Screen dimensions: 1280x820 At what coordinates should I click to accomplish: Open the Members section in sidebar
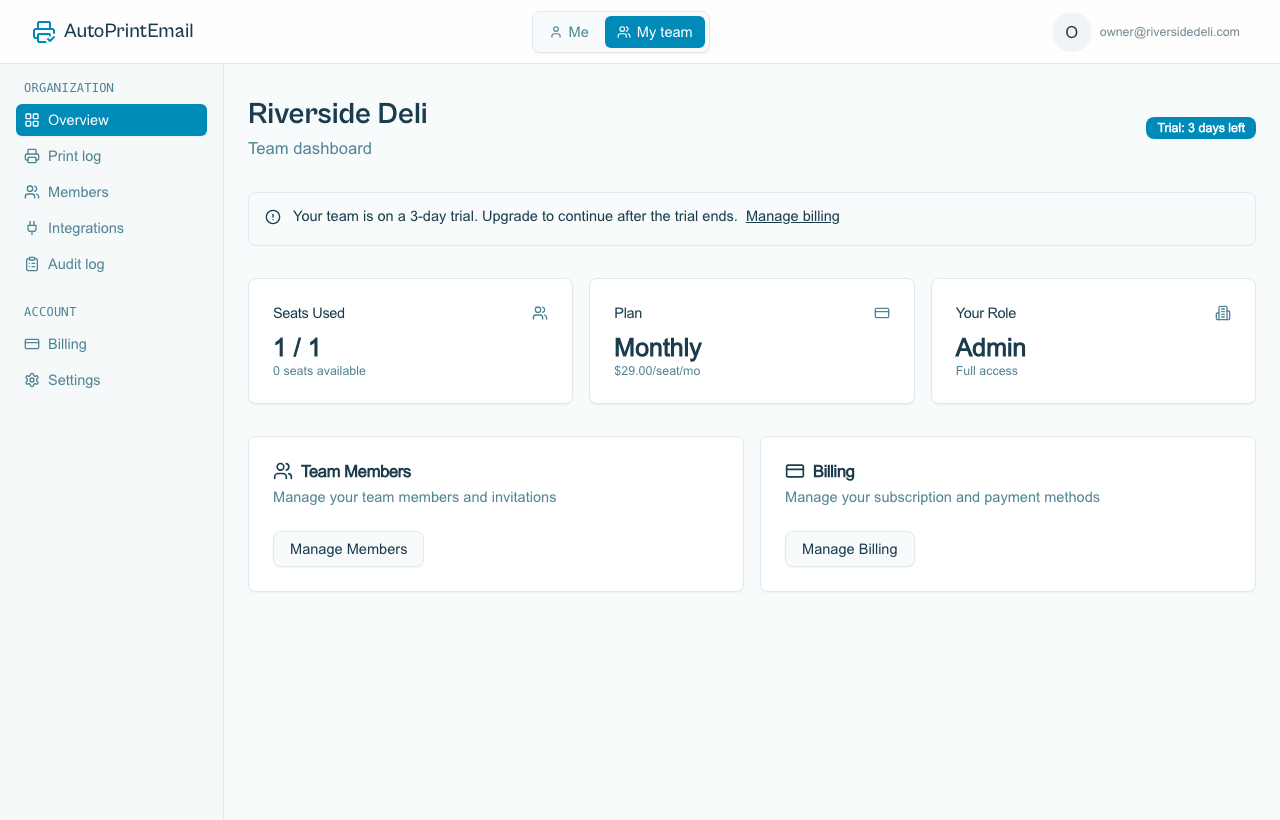tap(111, 192)
